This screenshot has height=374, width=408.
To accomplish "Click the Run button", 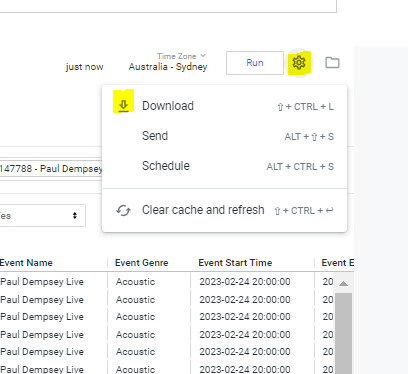I will pyautogui.click(x=255, y=63).
